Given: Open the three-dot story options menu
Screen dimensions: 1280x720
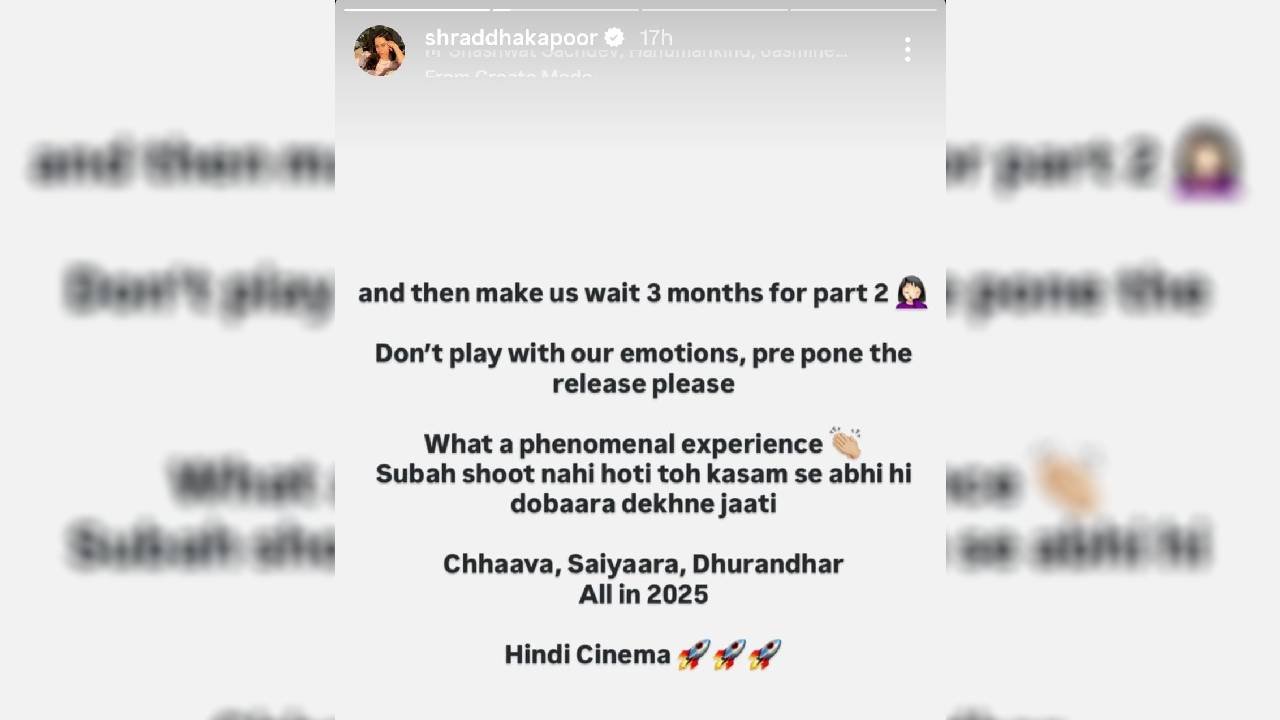Looking at the screenshot, I should (x=907, y=50).
